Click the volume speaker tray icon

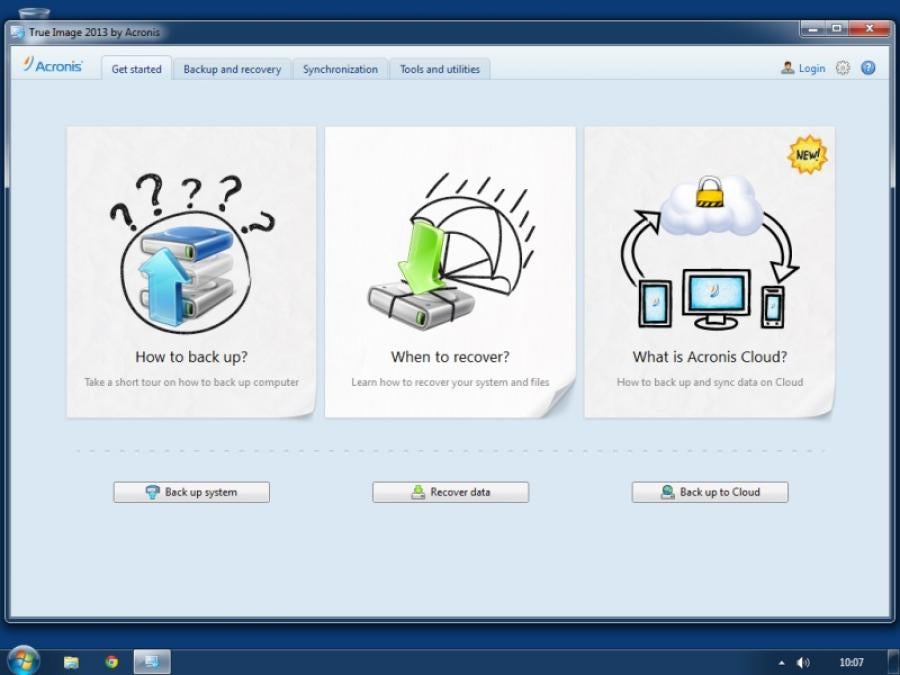[803, 663]
